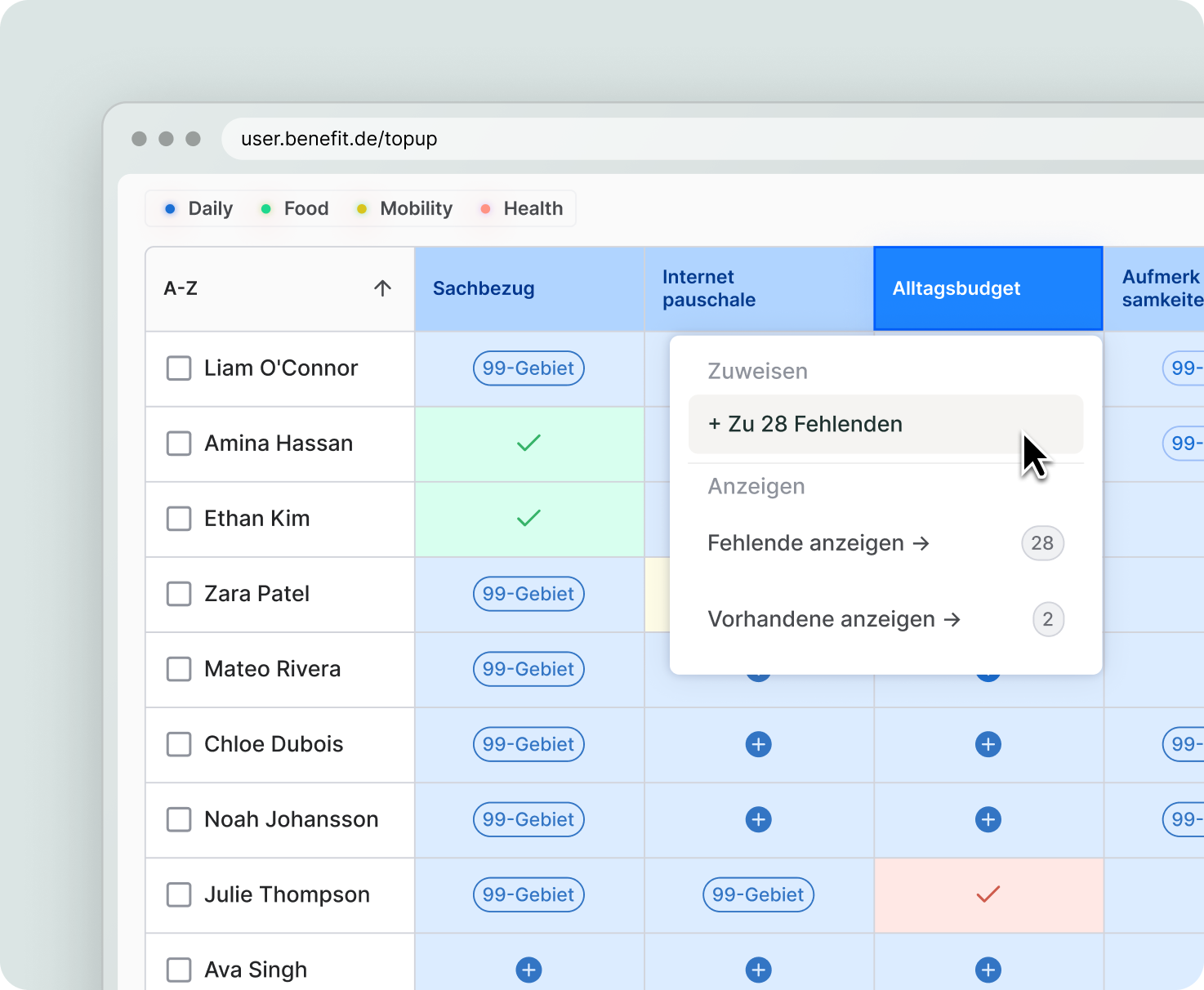1204x990 pixels.
Task: Add Sachbezug for Ava Singh
Action: point(528,970)
